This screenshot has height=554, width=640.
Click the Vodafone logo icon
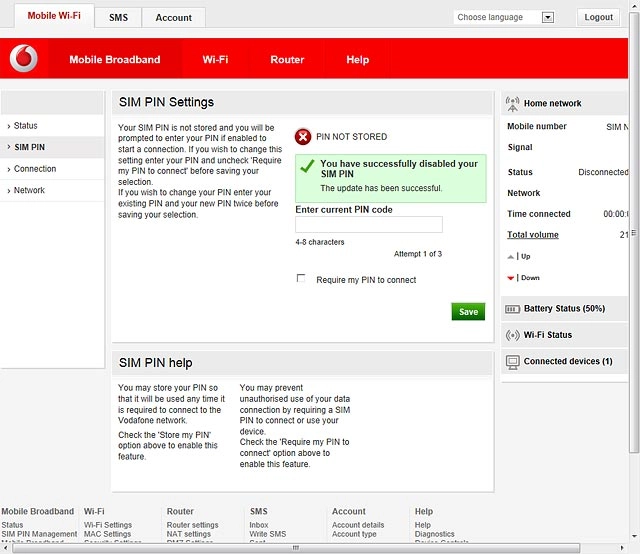pos(24,58)
